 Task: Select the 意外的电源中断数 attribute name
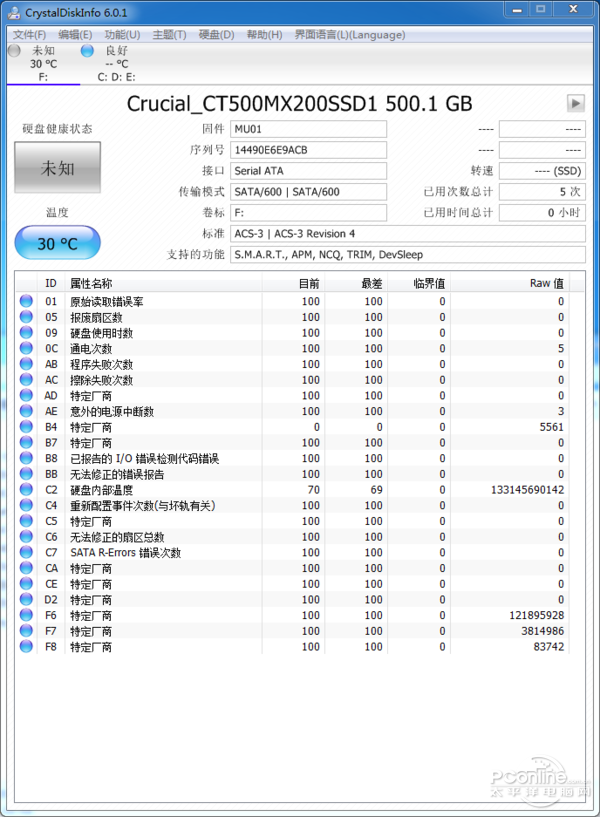coord(112,411)
